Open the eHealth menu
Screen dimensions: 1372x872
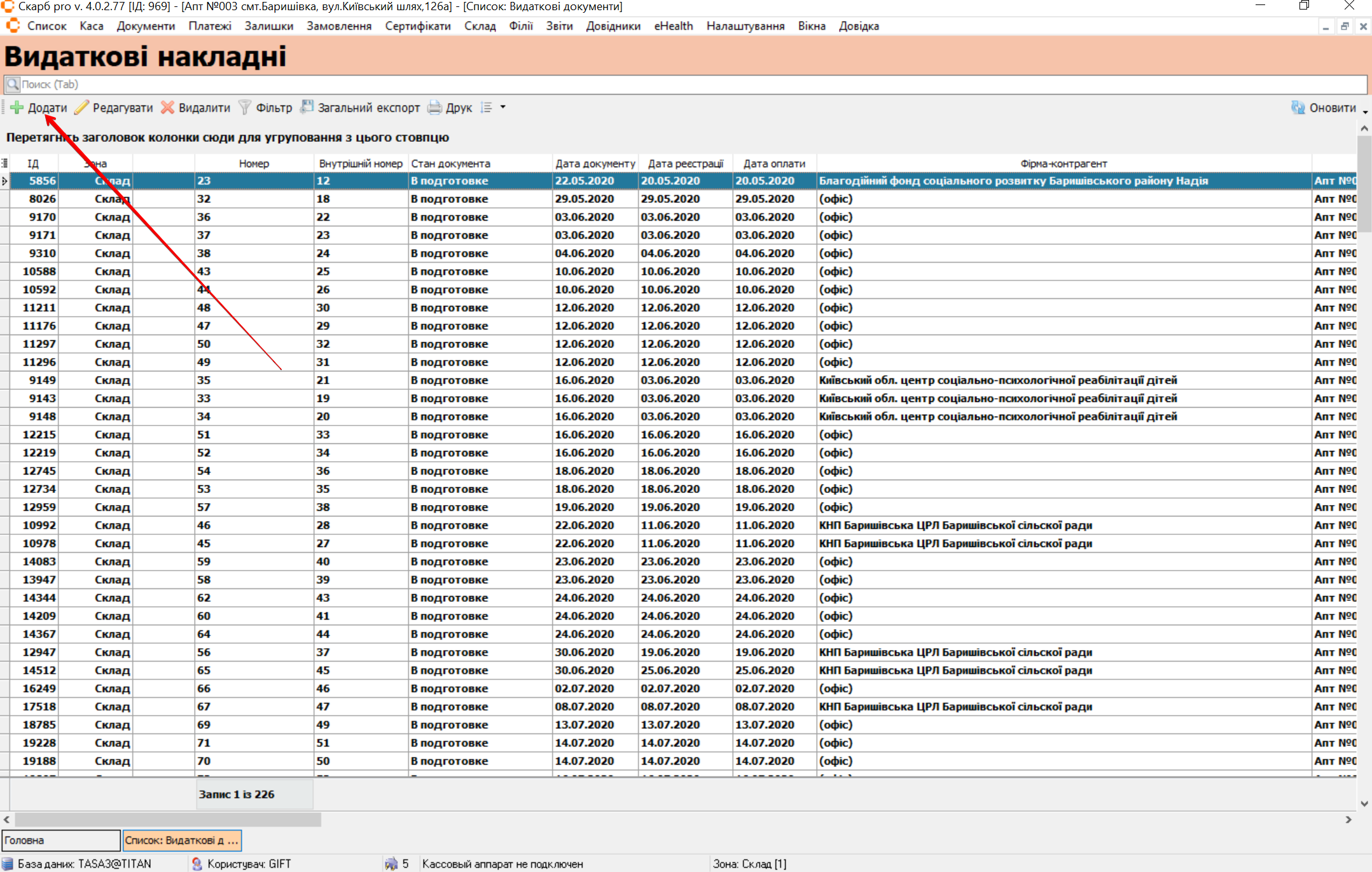point(673,26)
